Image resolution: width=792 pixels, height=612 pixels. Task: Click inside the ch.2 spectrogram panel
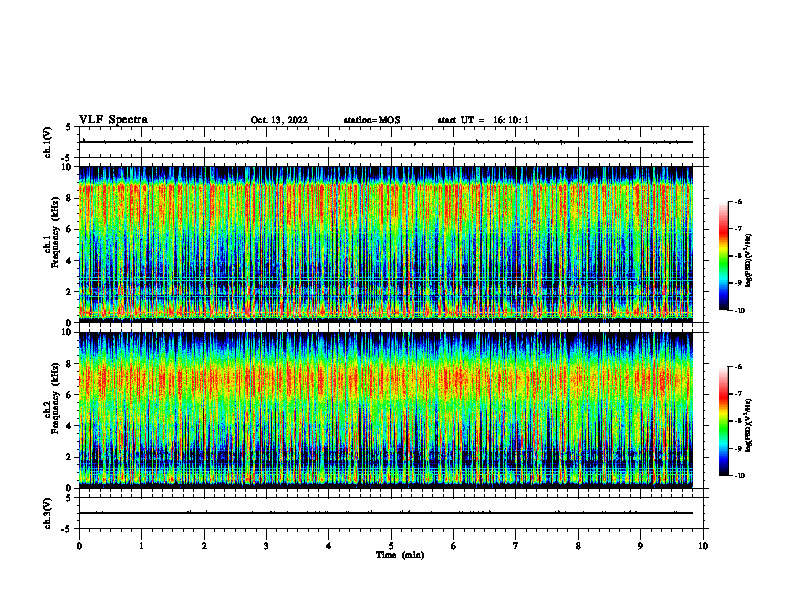(385, 410)
